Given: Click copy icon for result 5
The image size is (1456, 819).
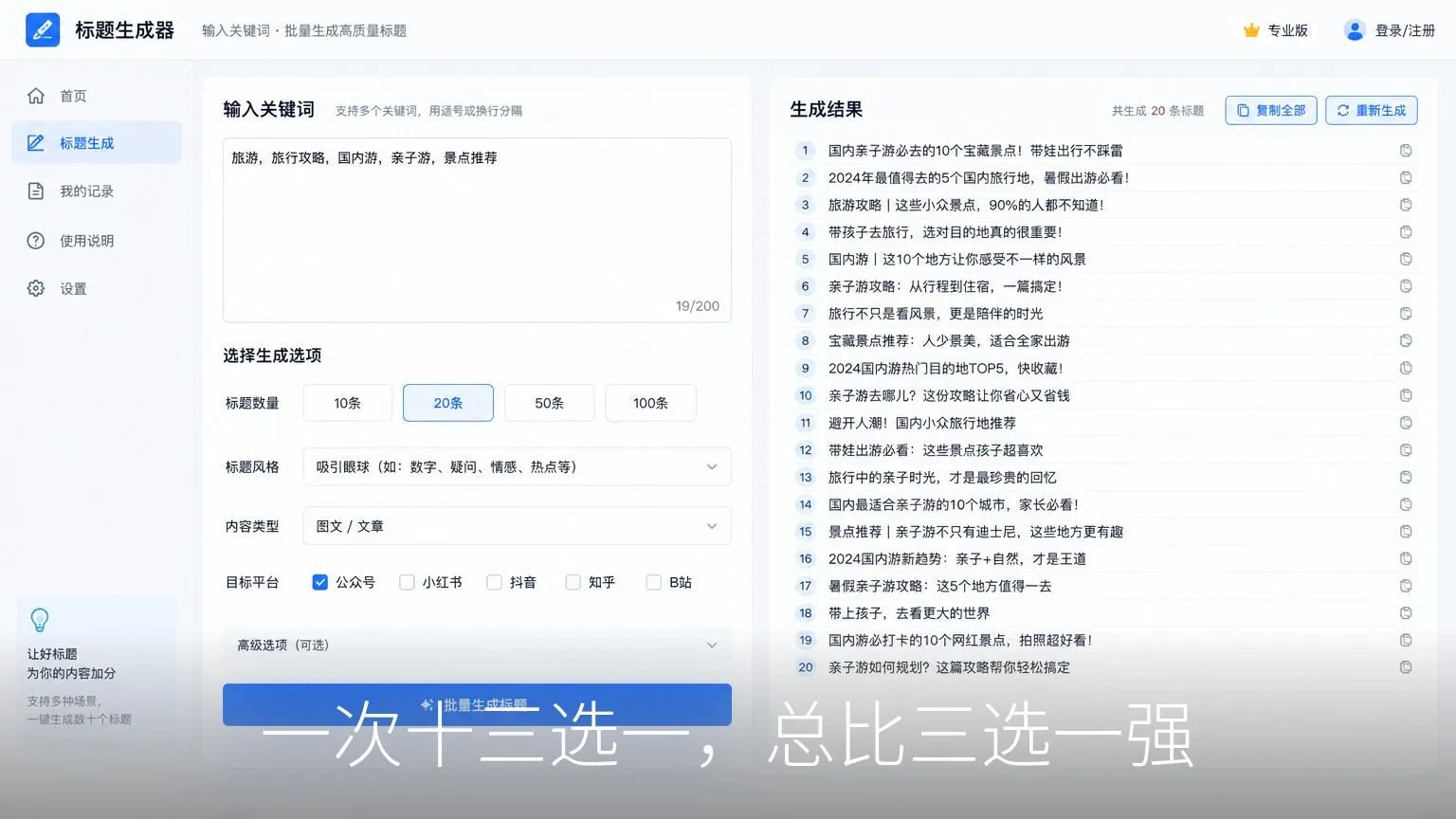Looking at the screenshot, I should (x=1406, y=259).
